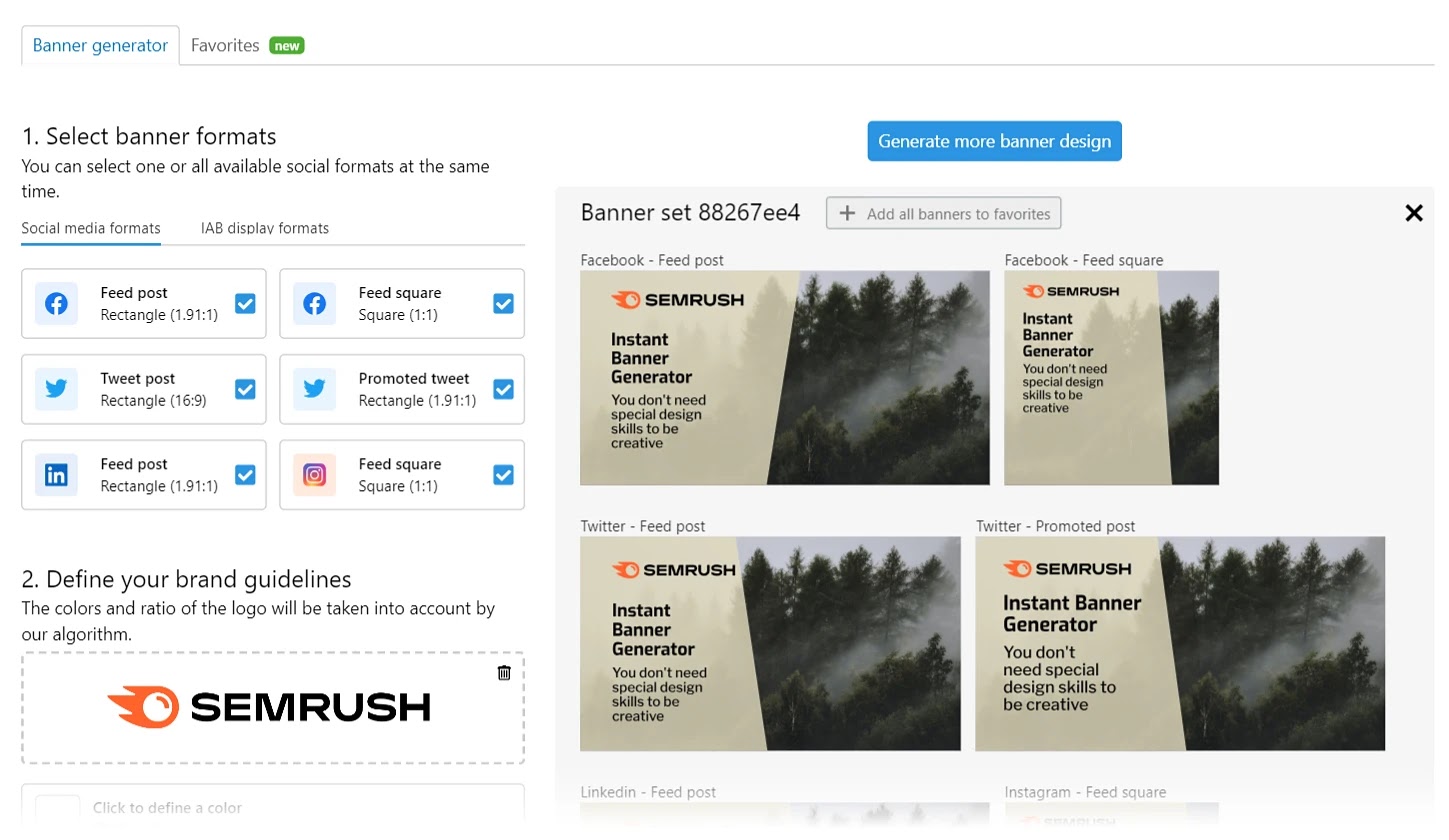Toggle LinkedIn Feed post checkbox
This screenshot has height=840, width=1449.
(x=245, y=475)
